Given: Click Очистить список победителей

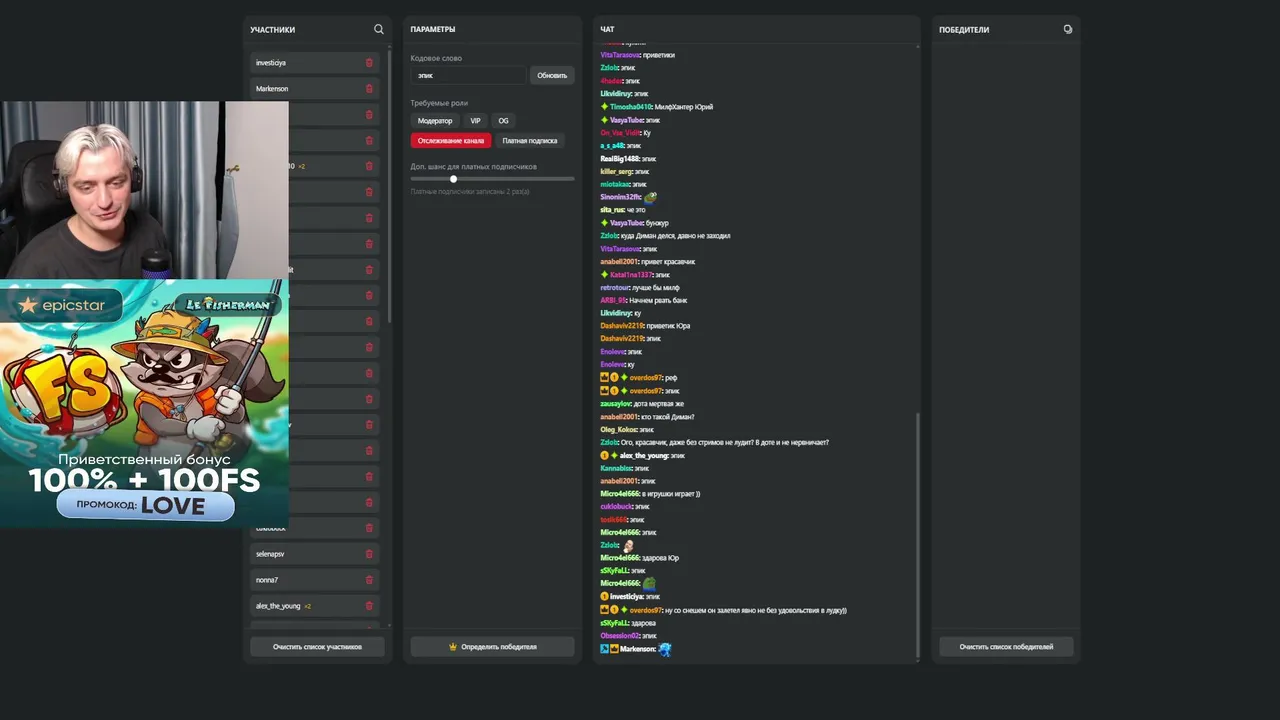Looking at the screenshot, I should tap(1006, 647).
